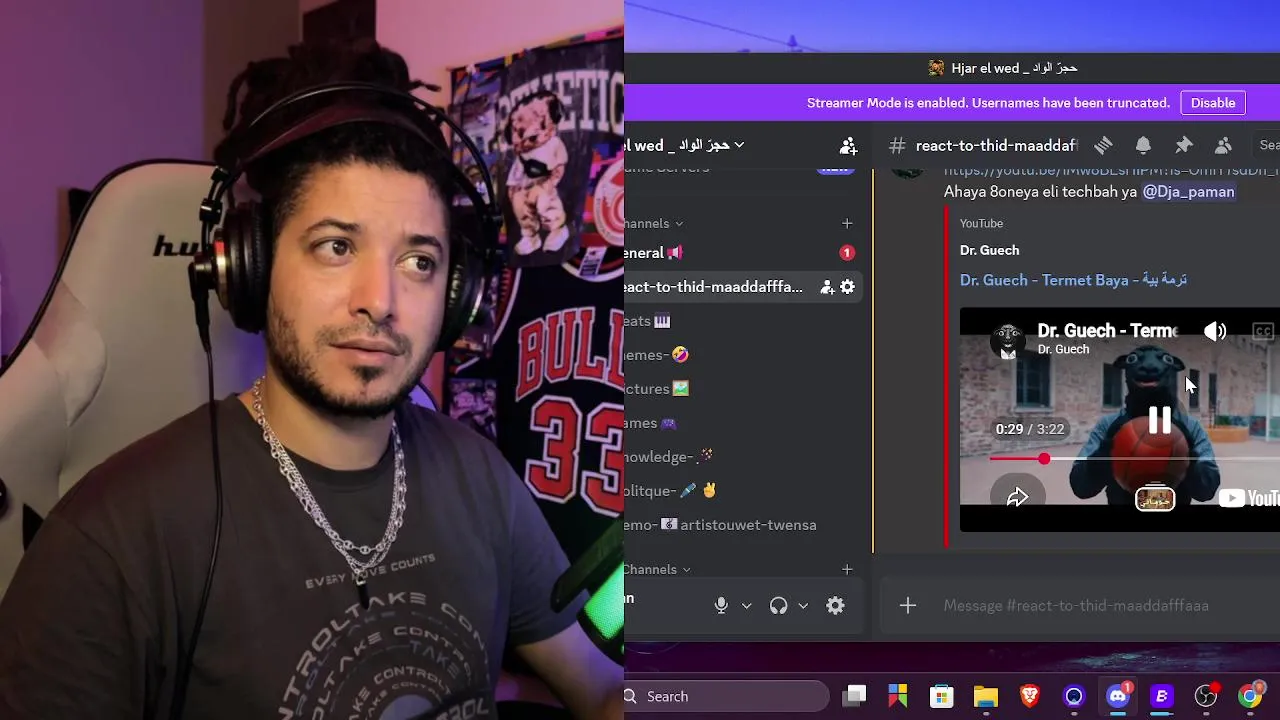Mute the YouTube video volume

[1215, 332]
